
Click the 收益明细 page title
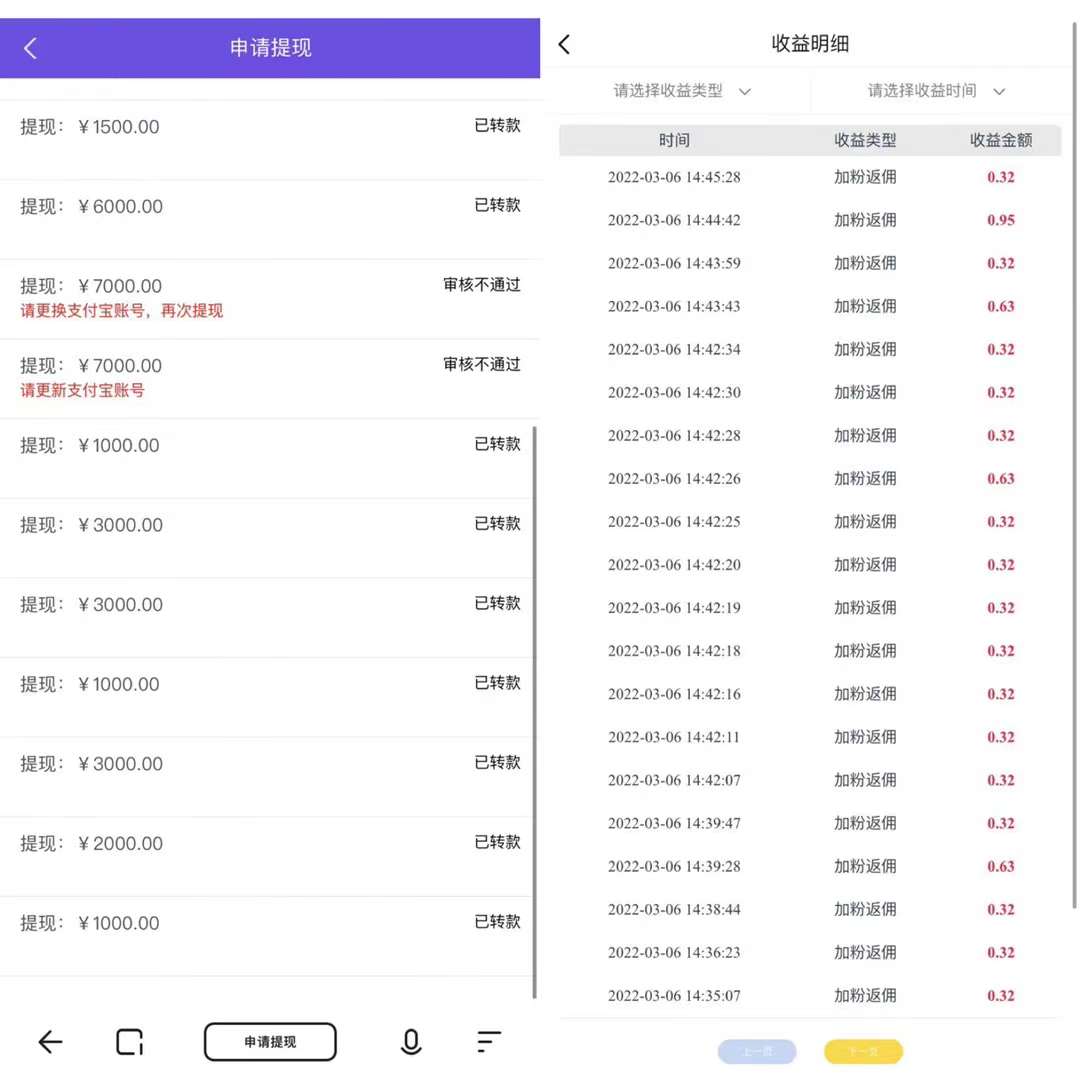pyautogui.click(x=810, y=44)
